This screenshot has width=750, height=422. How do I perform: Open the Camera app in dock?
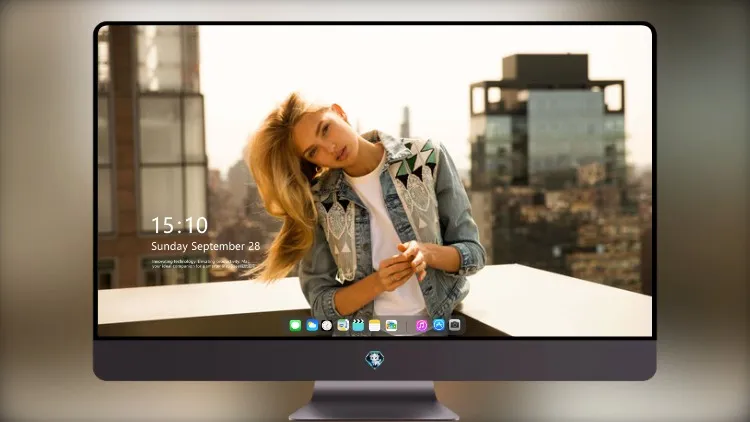click(x=454, y=325)
